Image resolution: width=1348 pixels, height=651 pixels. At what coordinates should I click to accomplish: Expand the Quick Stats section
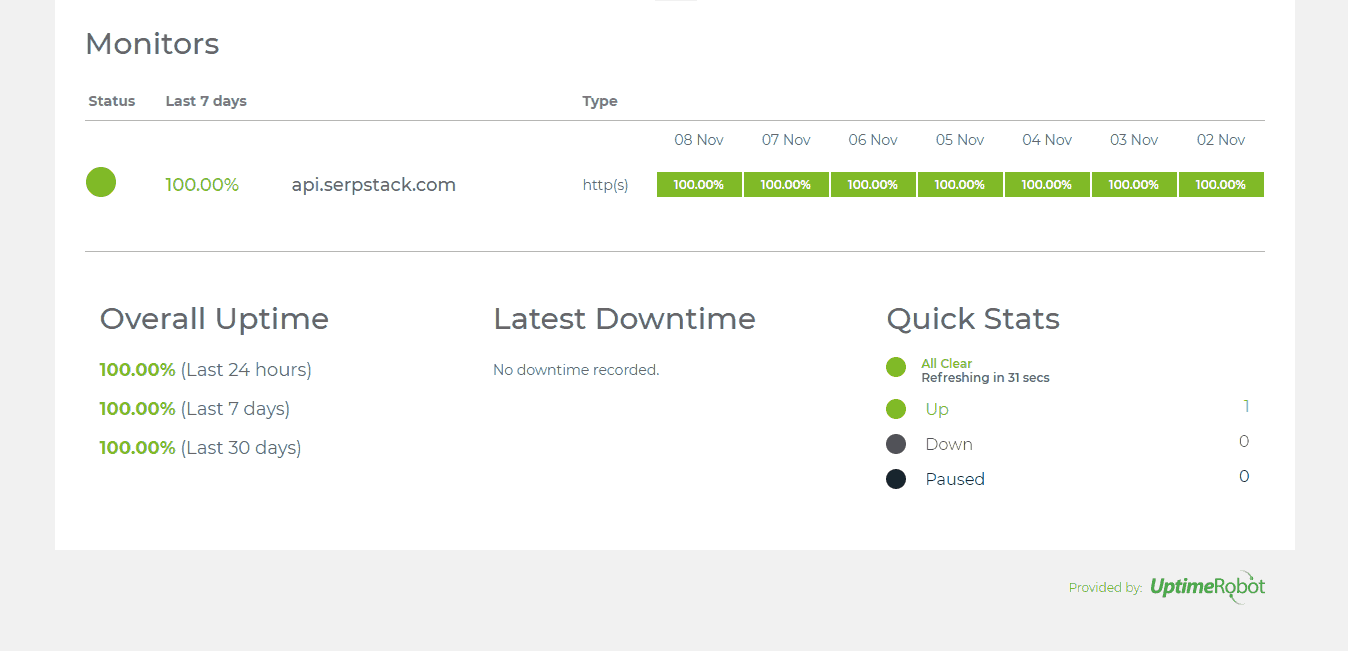[x=972, y=318]
